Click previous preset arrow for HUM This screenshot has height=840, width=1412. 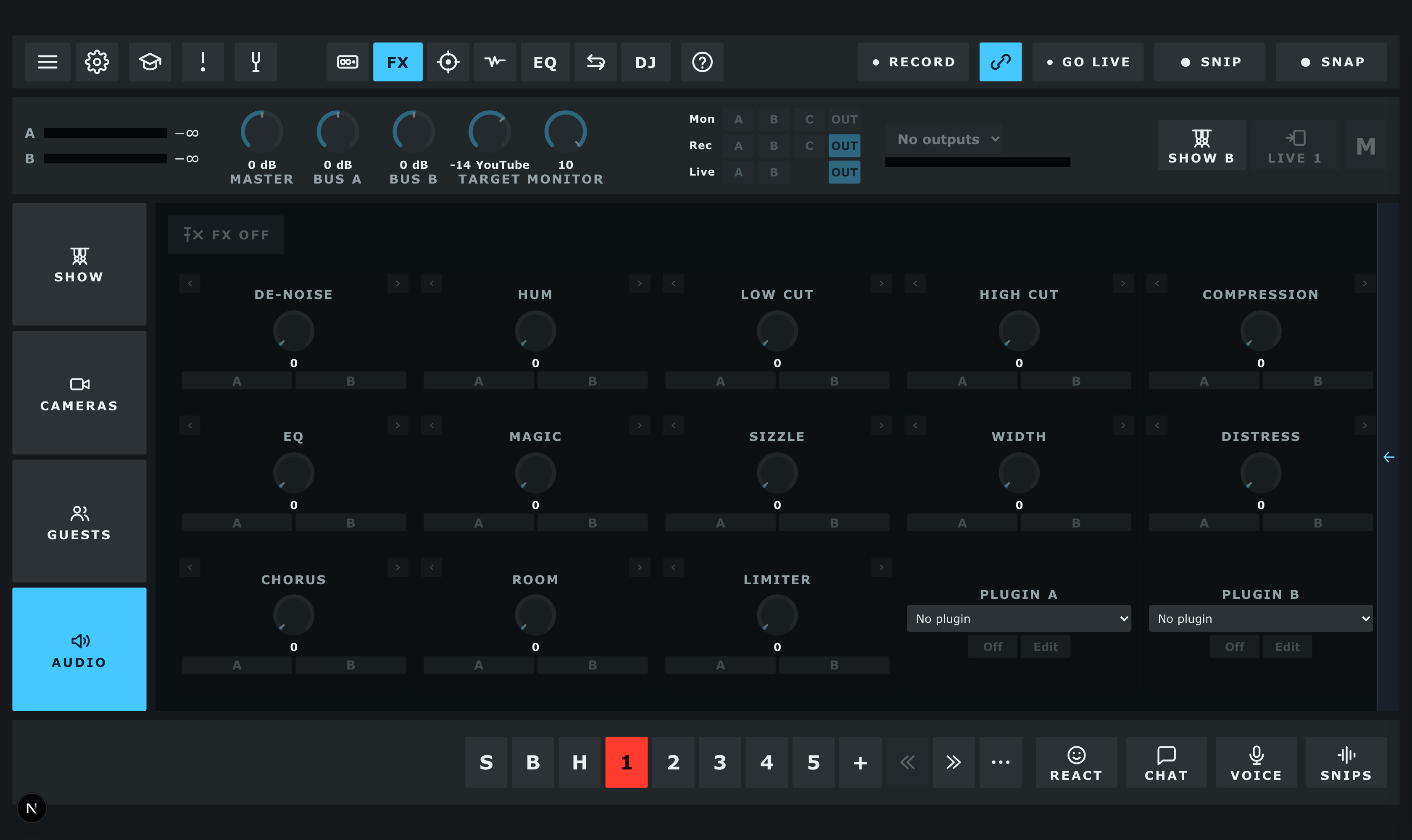pyautogui.click(x=432, y=283)
